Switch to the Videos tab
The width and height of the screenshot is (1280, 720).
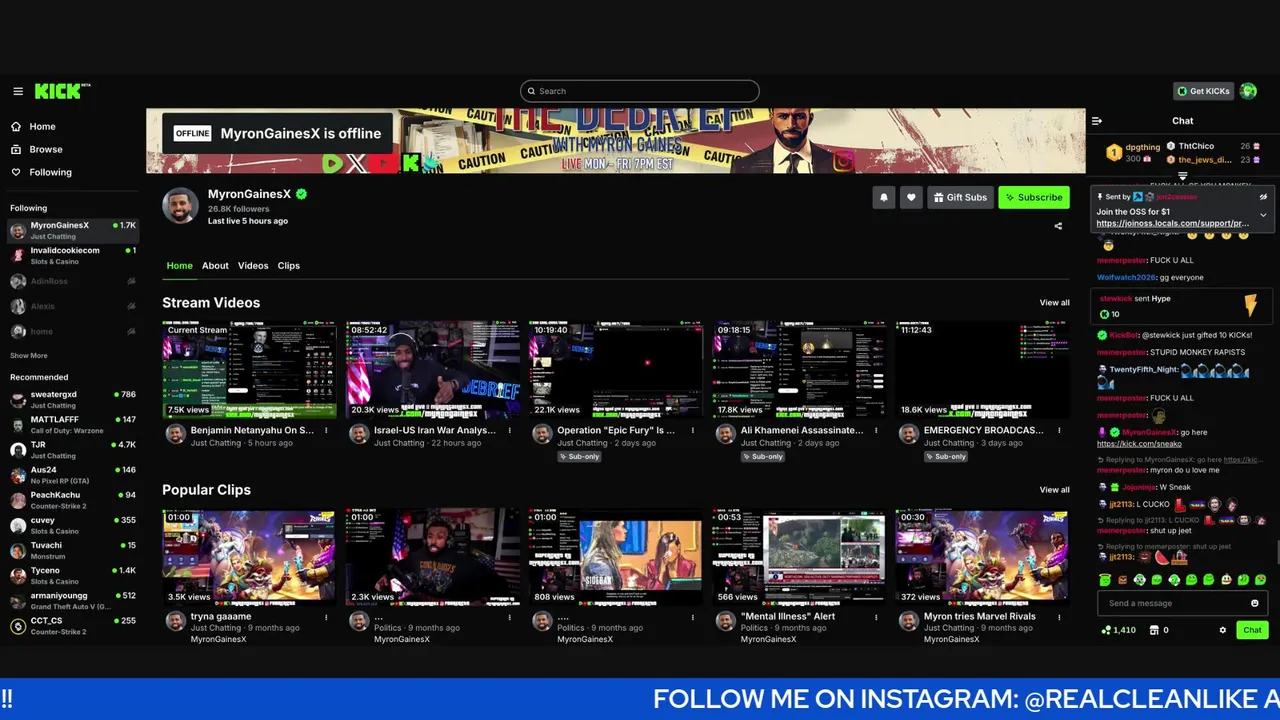pos(253,266)
